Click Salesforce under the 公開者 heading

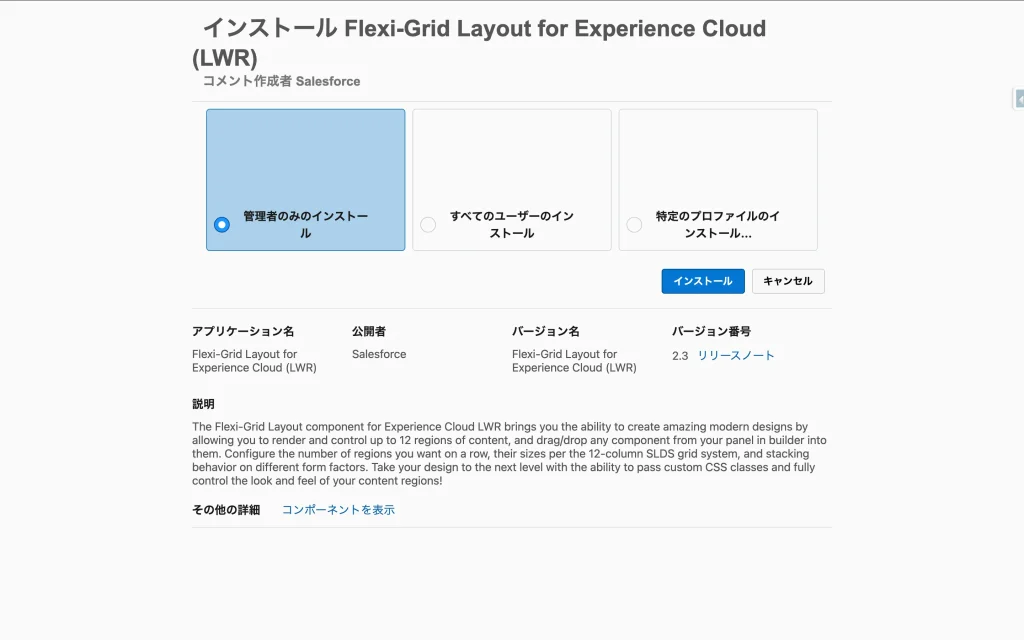pos(379,354)
